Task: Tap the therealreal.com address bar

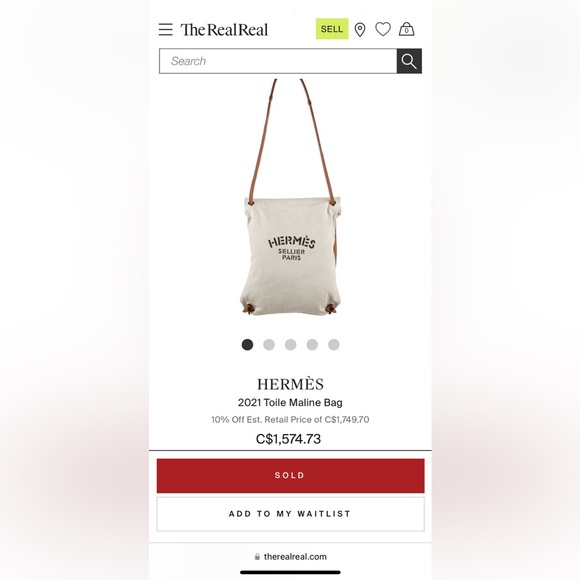Action: point(290,557)
